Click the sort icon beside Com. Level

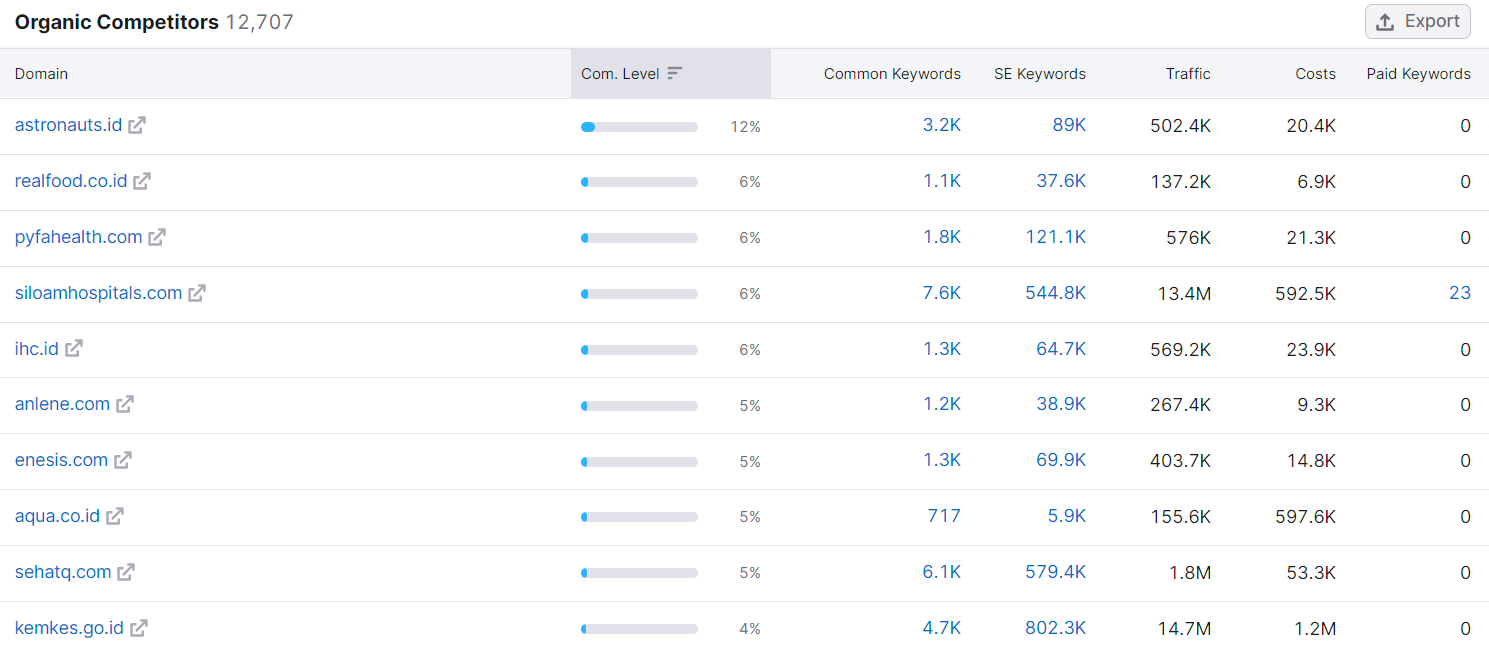(675, 73)
